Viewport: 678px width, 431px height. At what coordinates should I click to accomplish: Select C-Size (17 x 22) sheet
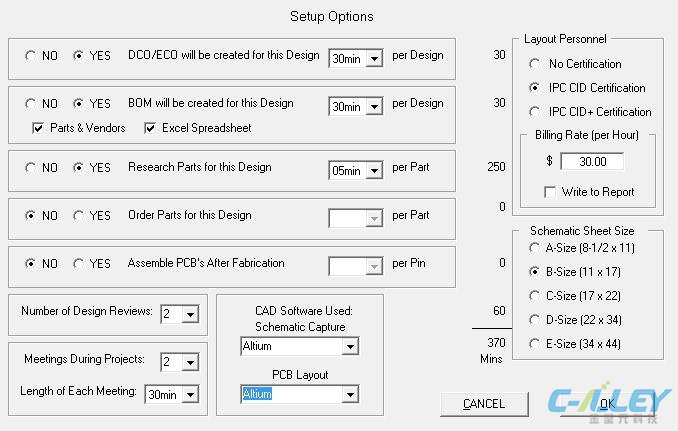tap(535, 295)
